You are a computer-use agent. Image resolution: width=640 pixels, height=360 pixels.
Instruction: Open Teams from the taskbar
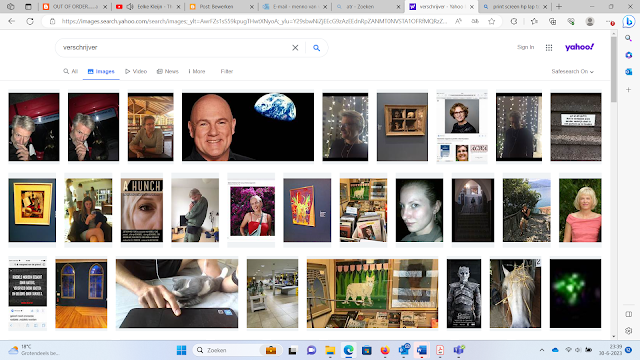tap(458, 350)
